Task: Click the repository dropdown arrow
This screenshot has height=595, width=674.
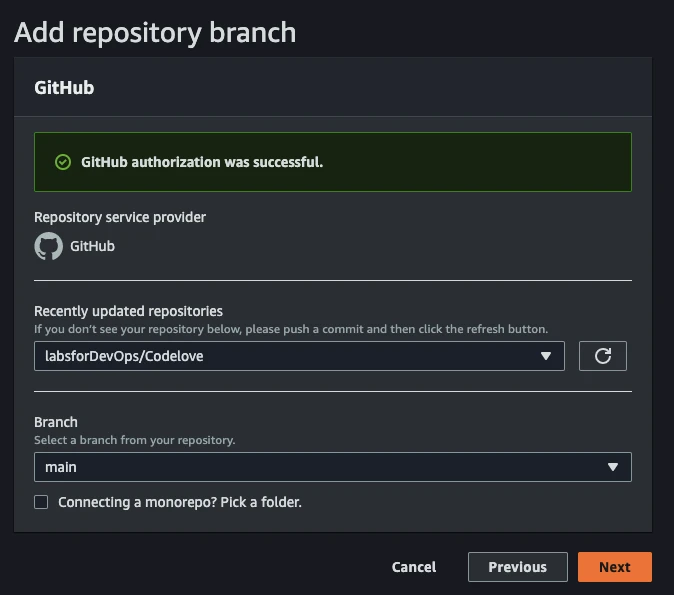Action: coord(545,356)
